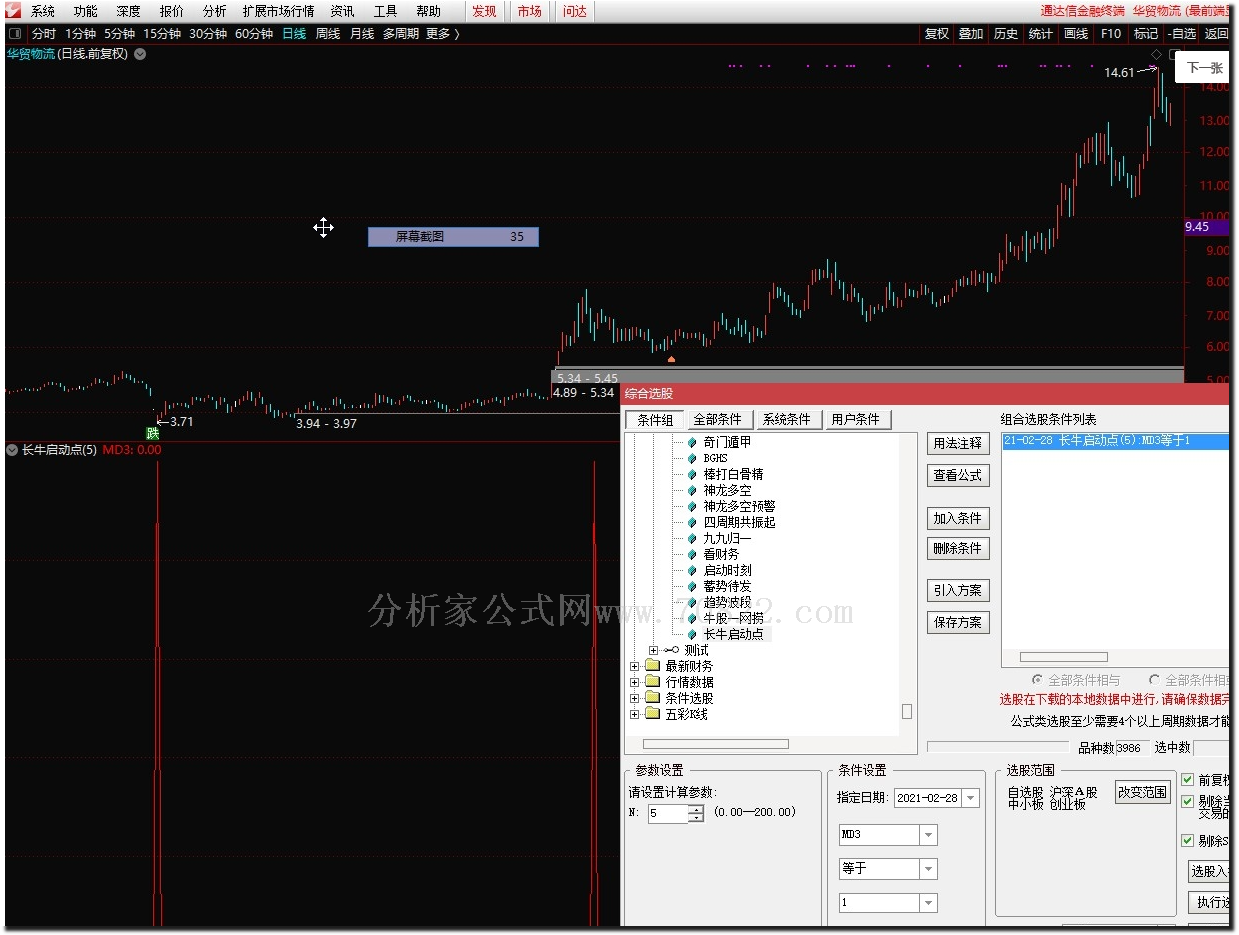Click the 改变范围 button
Screen dimensions: 1239x935
pos(1143,792)
